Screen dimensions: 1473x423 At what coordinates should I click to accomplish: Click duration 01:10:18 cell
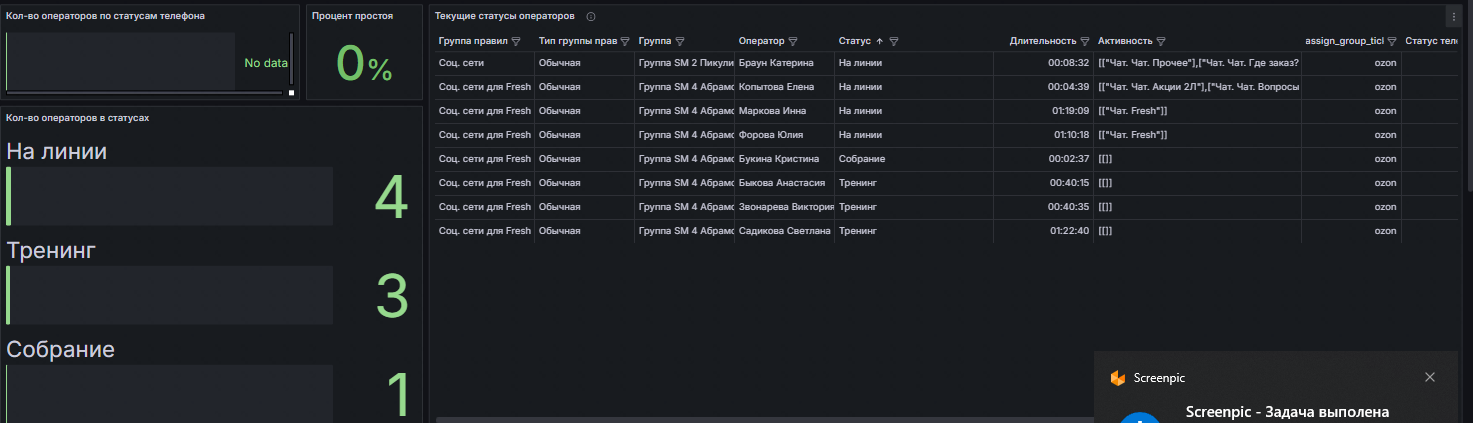coord(1044,135)
